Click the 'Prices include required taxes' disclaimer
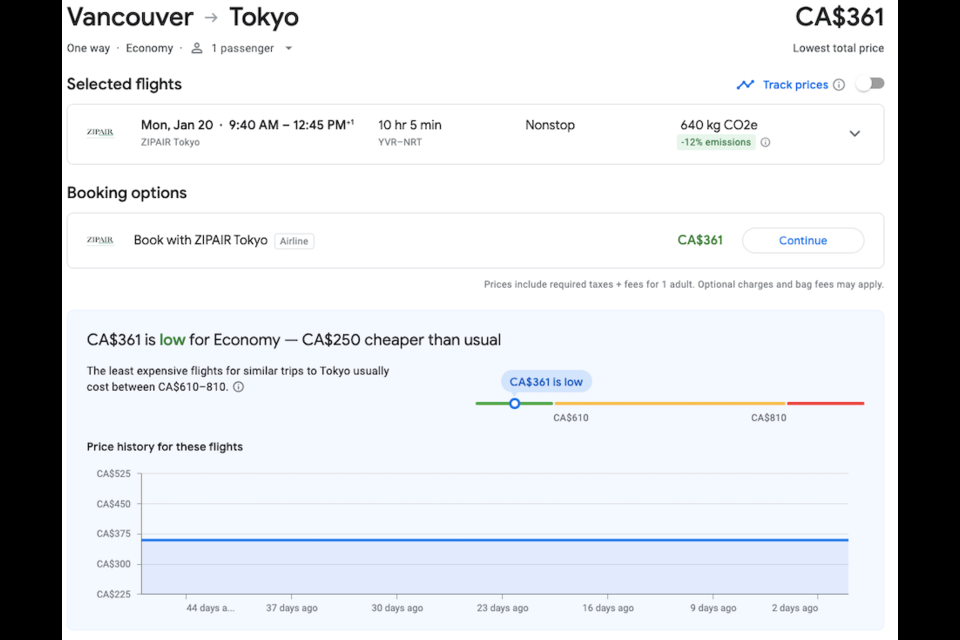This screenshot has width=960, height=640. [x=684, y=284]
